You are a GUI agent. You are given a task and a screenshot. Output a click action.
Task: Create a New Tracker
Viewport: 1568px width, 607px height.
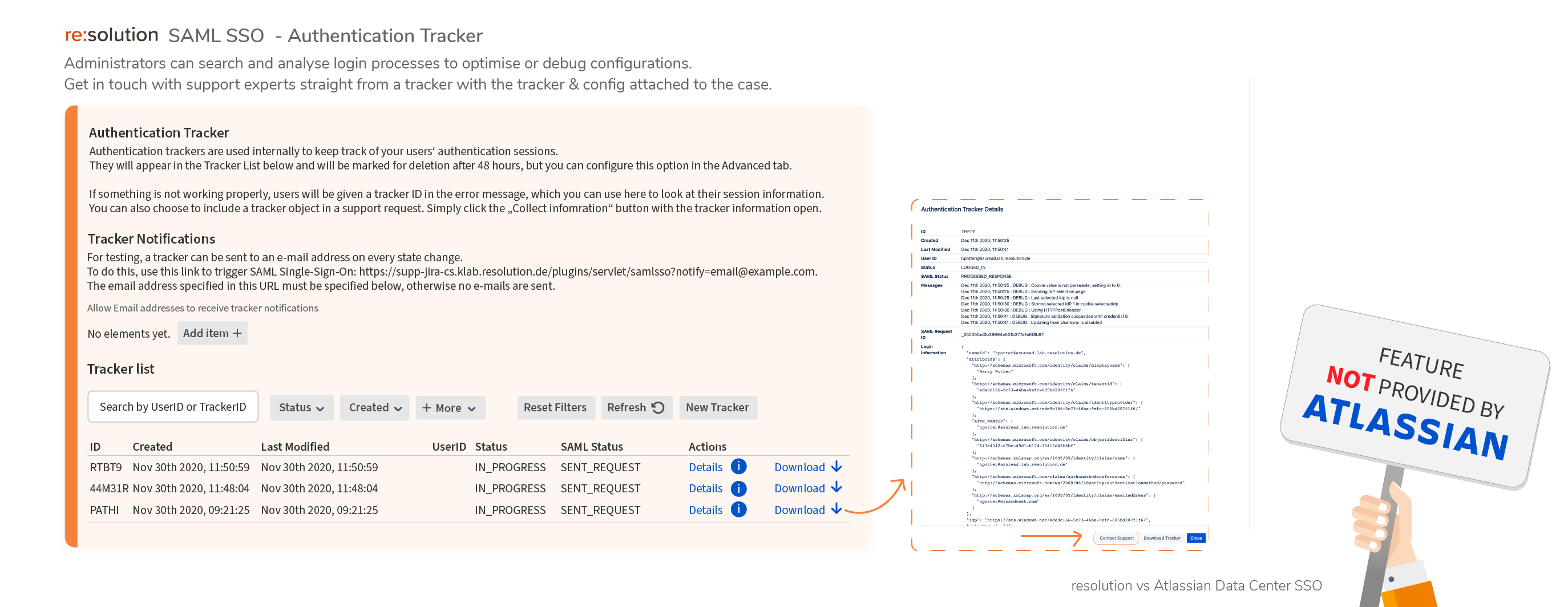(x=718, y=407)
